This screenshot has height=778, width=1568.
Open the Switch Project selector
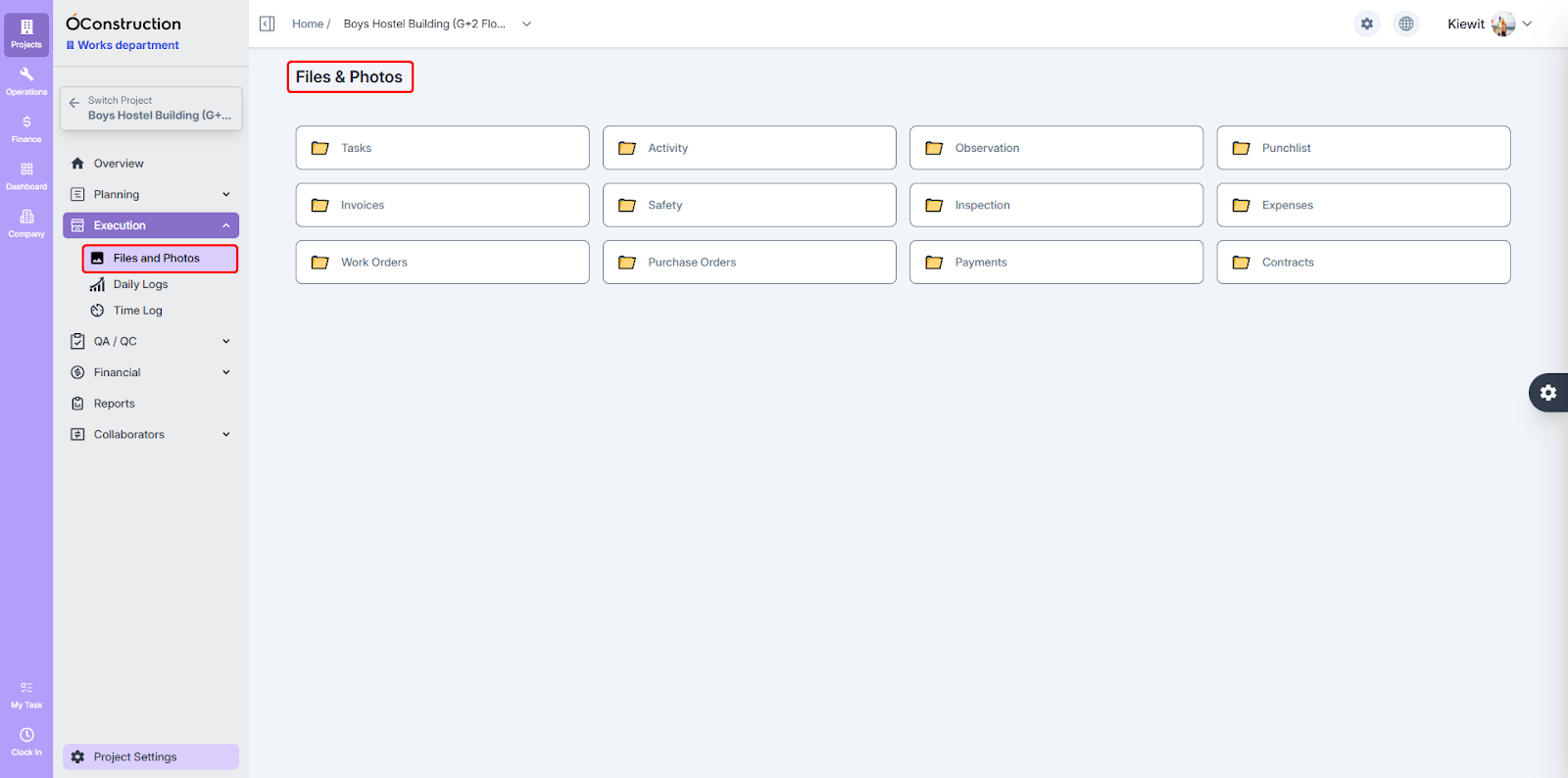click(151, 108)
